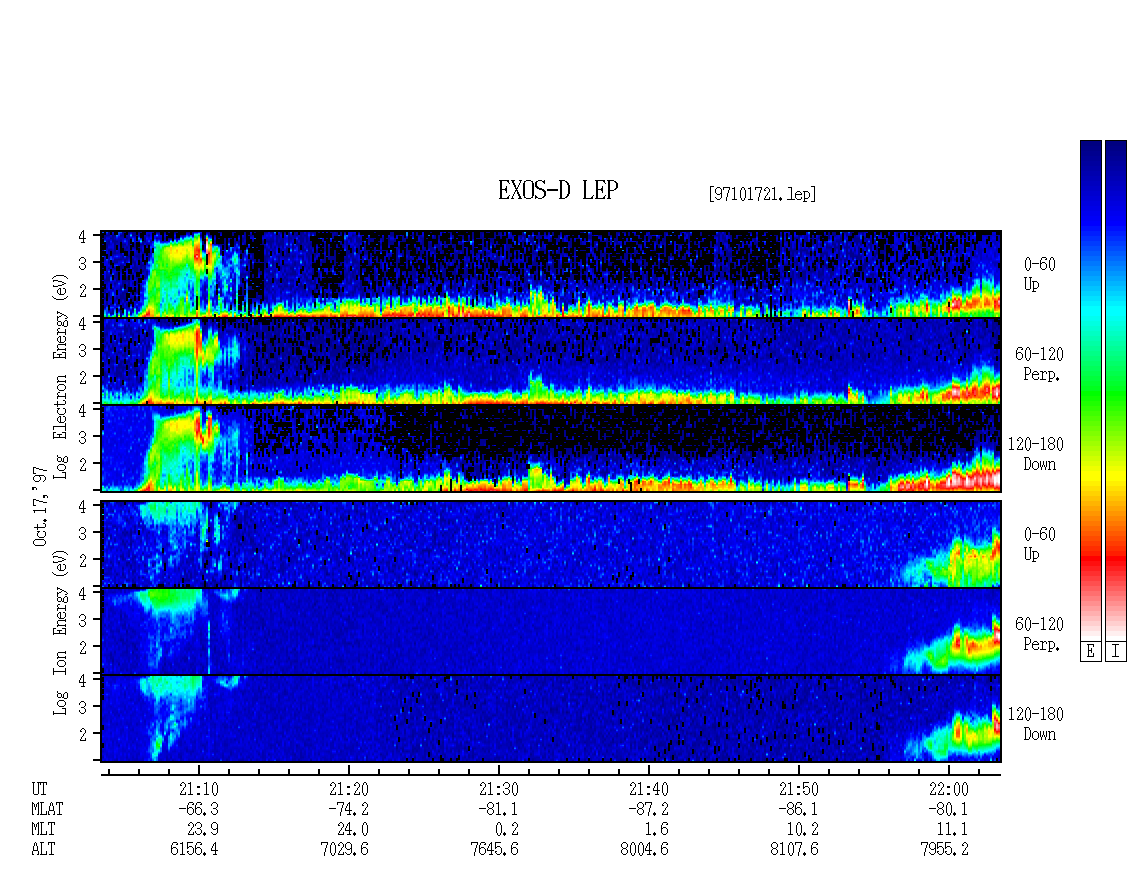Click the electron color scale bar labeled E
The height and width of the screenshot is (875, 1130).
coord(1090,389)
